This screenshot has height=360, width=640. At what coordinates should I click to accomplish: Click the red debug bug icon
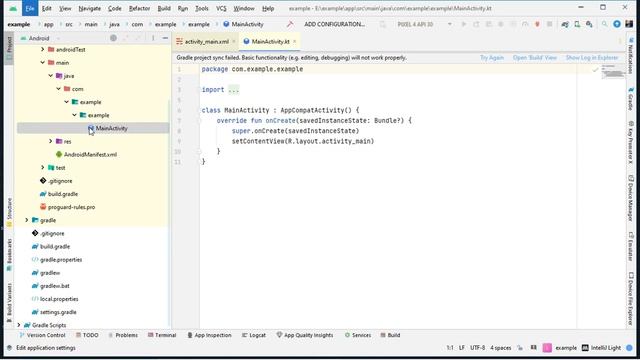[537, 24]
